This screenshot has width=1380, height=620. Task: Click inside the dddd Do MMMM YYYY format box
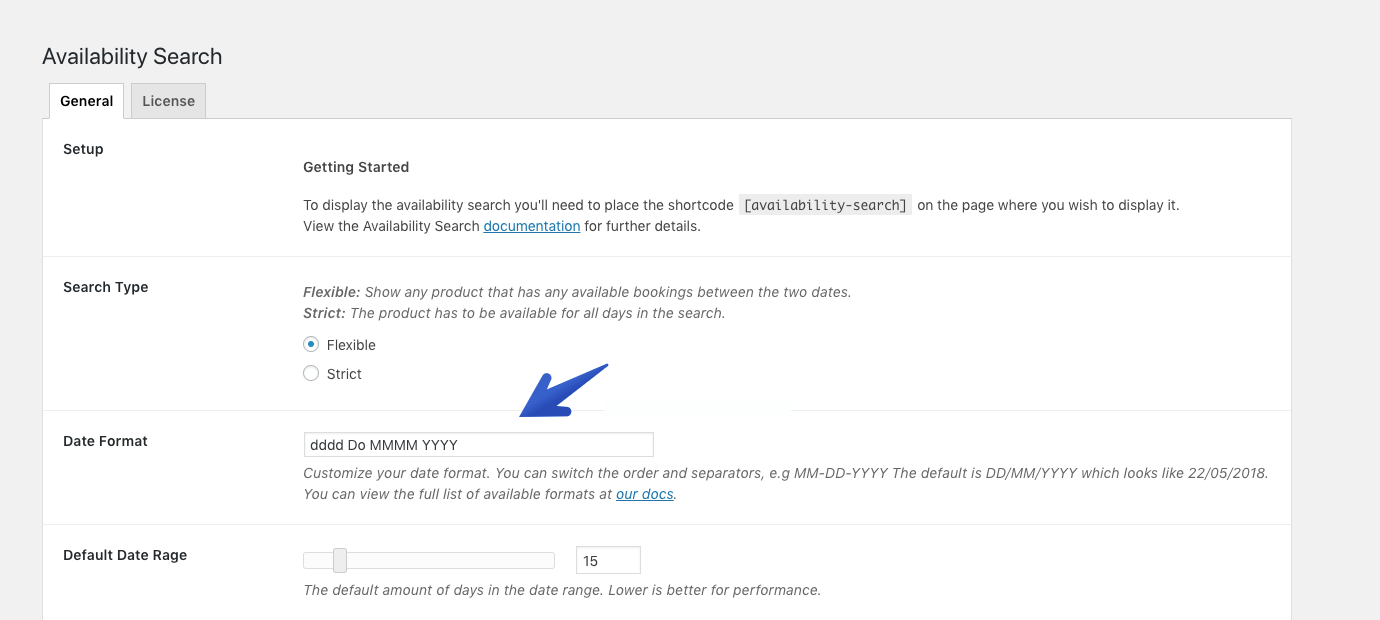(x=478, y=444)
